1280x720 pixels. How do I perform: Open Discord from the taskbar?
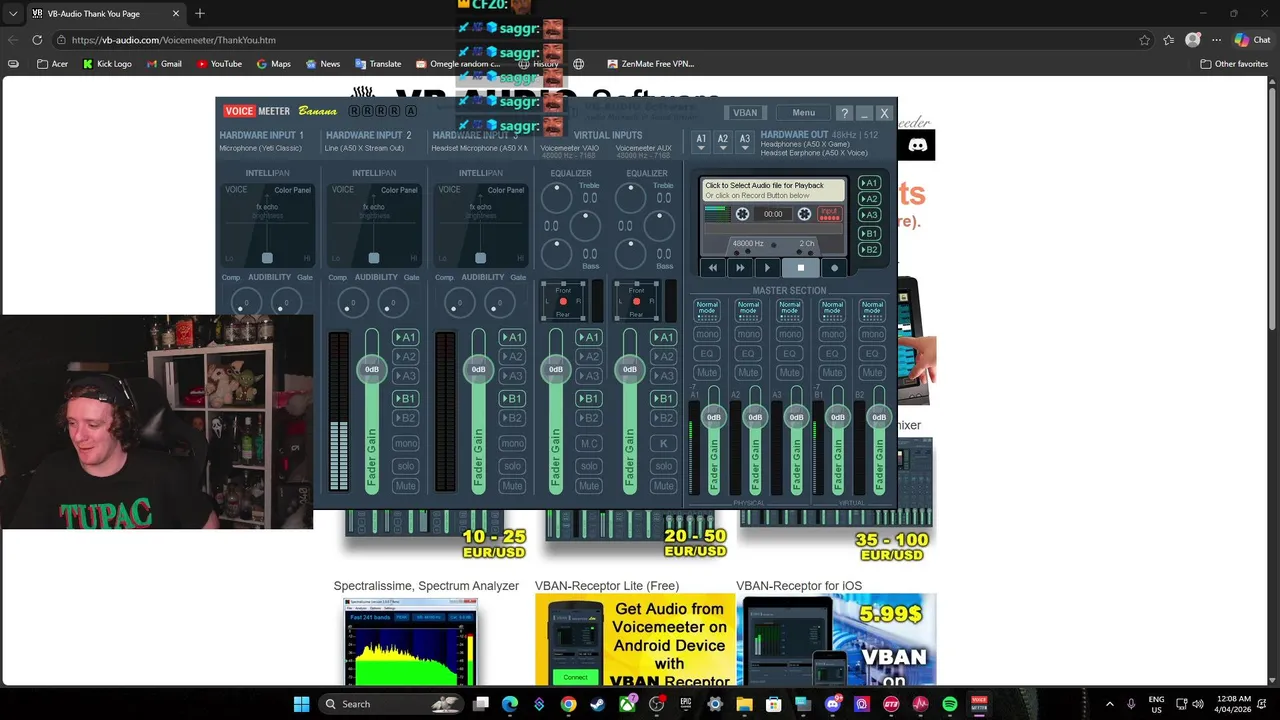832,704
